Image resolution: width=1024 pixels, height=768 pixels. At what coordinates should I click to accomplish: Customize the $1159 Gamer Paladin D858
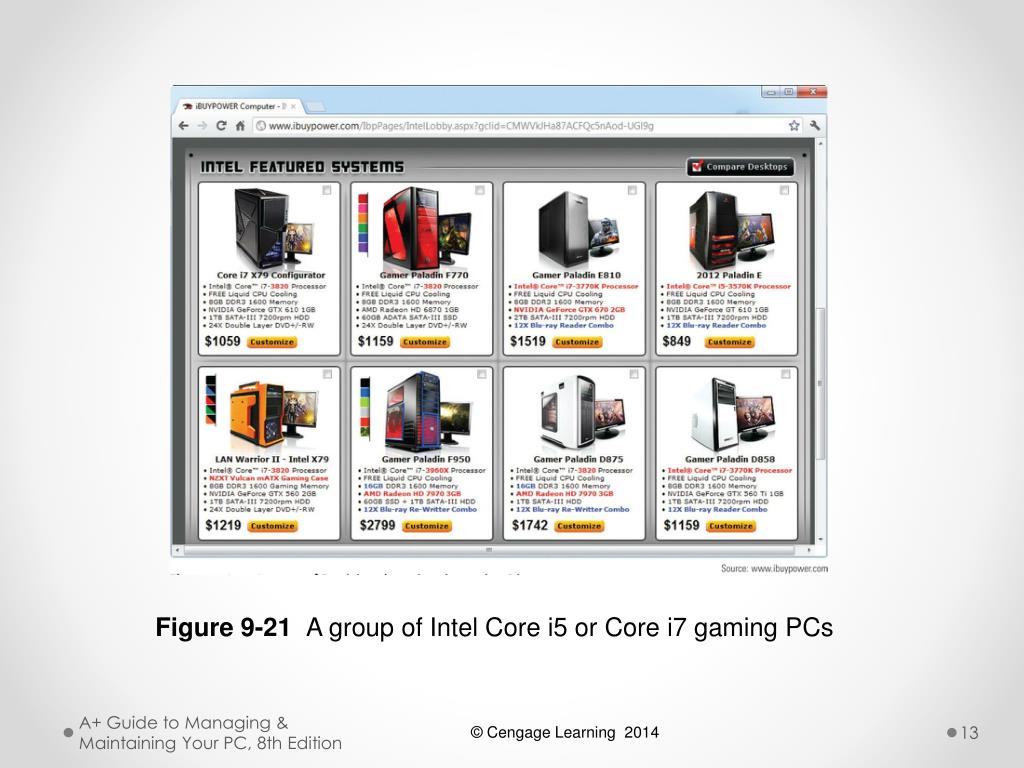tap(731, 526)
